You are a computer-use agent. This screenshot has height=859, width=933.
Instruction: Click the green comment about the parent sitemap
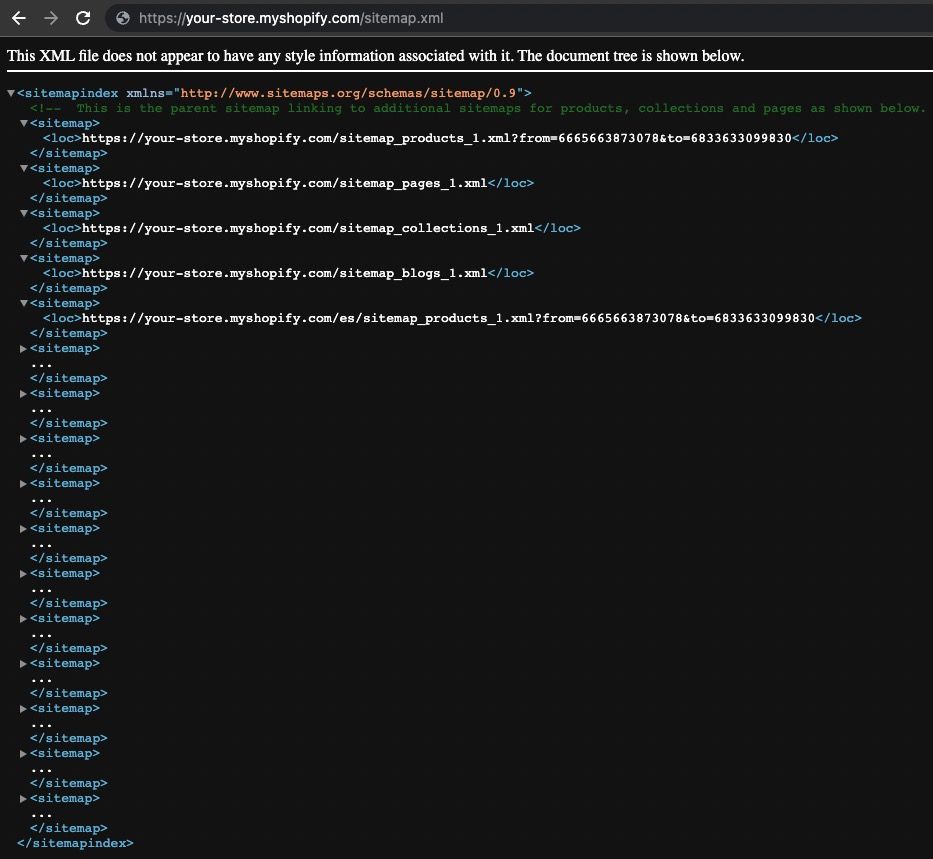tap(478, 108)
